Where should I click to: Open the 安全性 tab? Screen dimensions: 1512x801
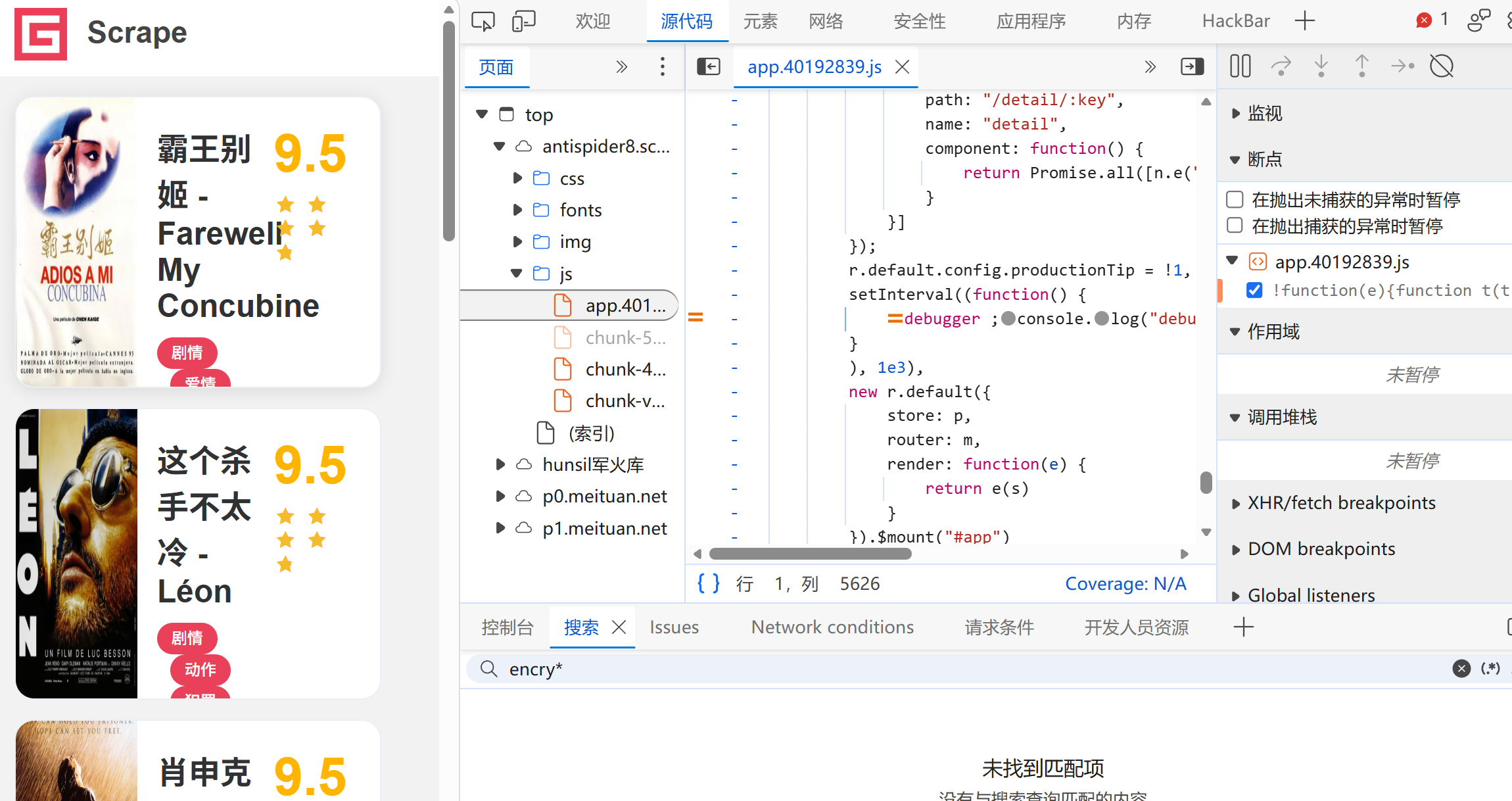(x=920, y=21)
